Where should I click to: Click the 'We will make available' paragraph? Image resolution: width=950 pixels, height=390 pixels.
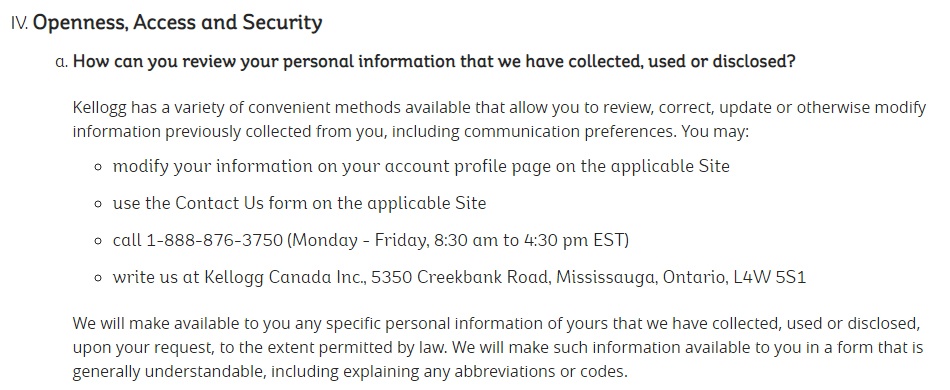point(498,348)
